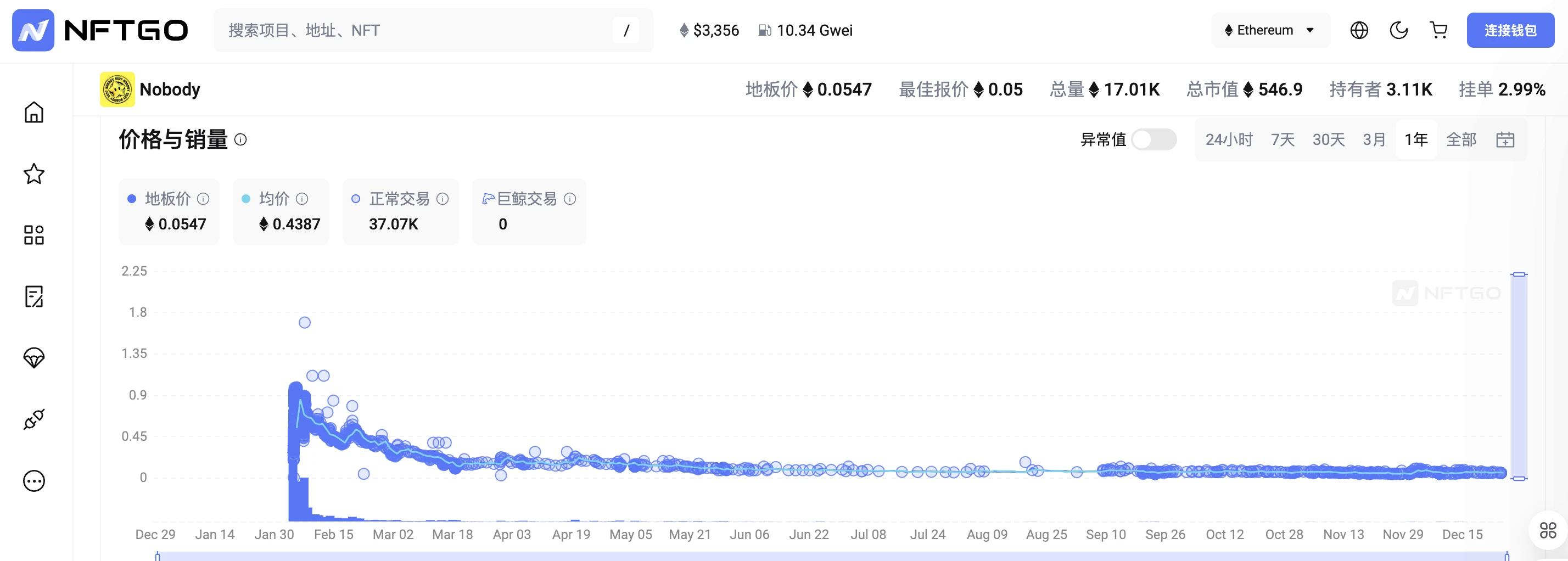Open the plug connector sidebar icon
Image resolution: width=1568 pixels, height=561 pixels.
[34, 419]
